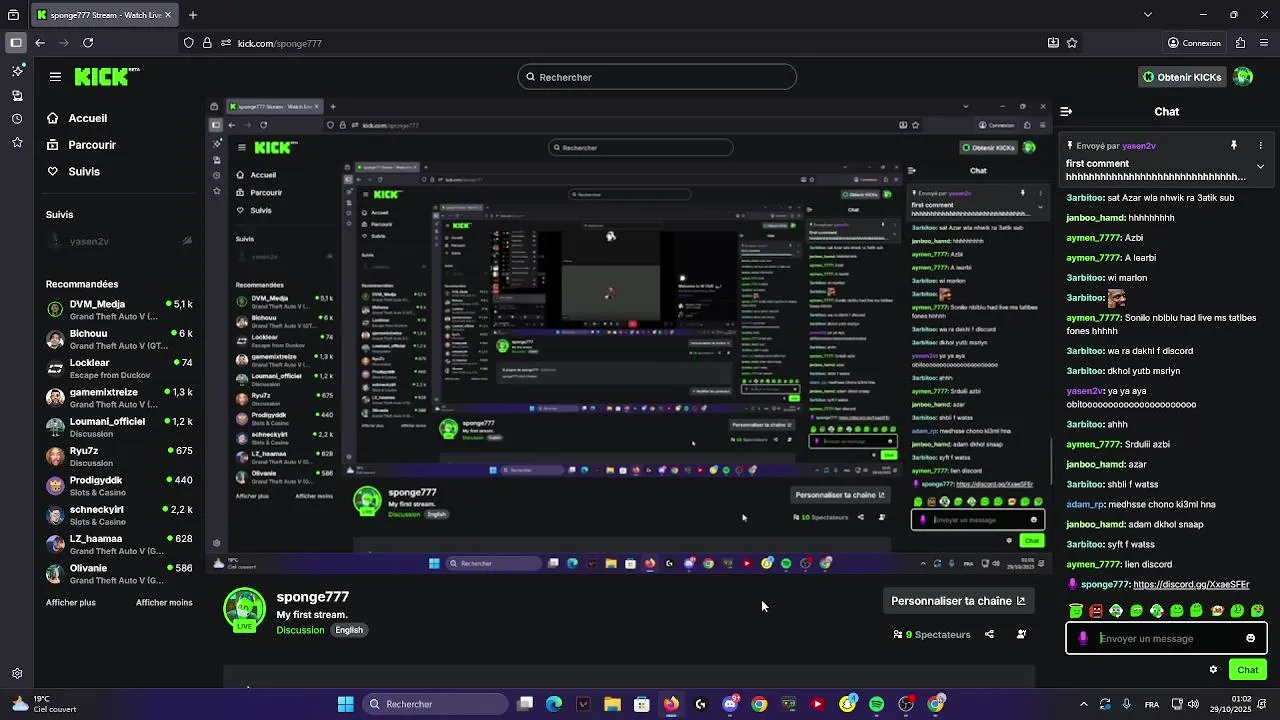Open the pinned message three-dot options

[x=1260, y=146]
